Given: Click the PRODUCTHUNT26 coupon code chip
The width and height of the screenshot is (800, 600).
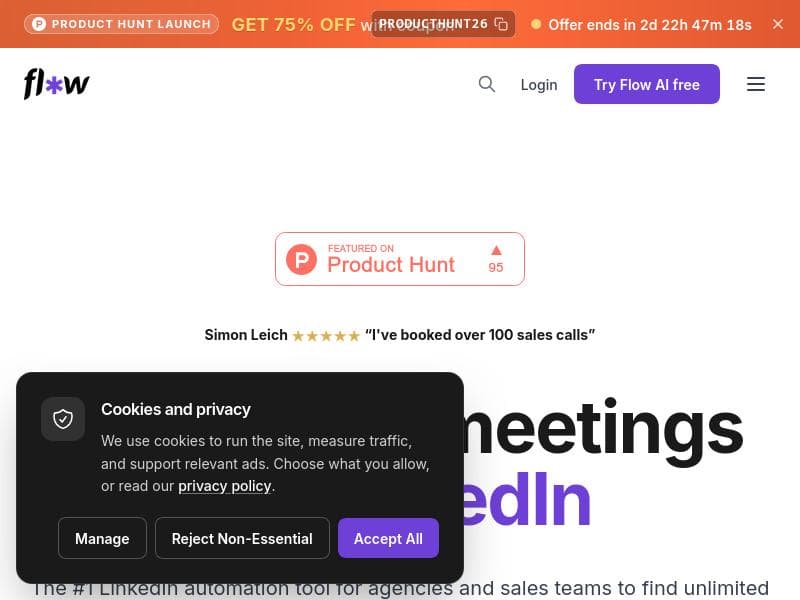Looking at the screenshot, I should pos(443,24).
